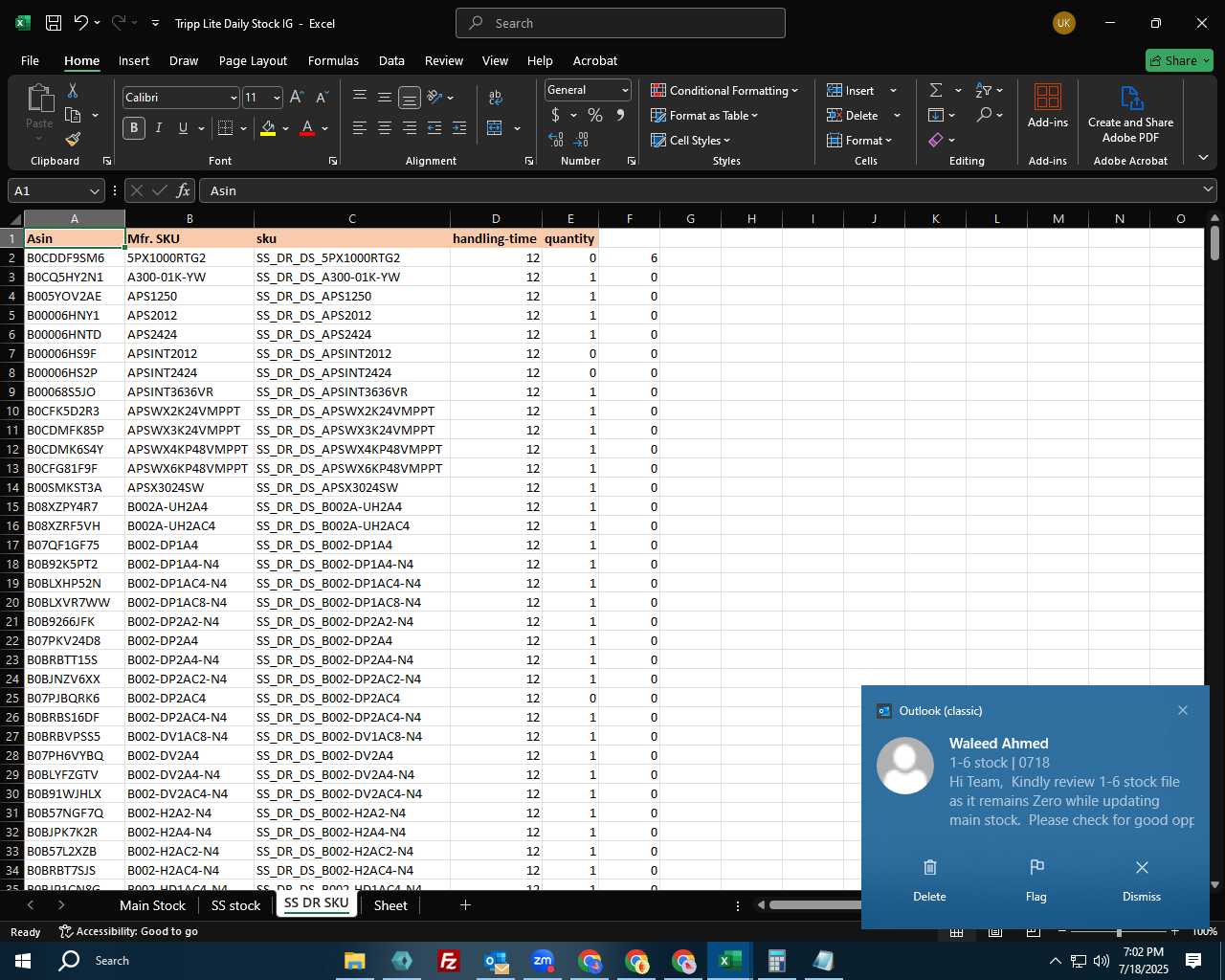Click the zoom slider handle
This screenshot has height=980, width=1225.
[x=1119, y=931]
